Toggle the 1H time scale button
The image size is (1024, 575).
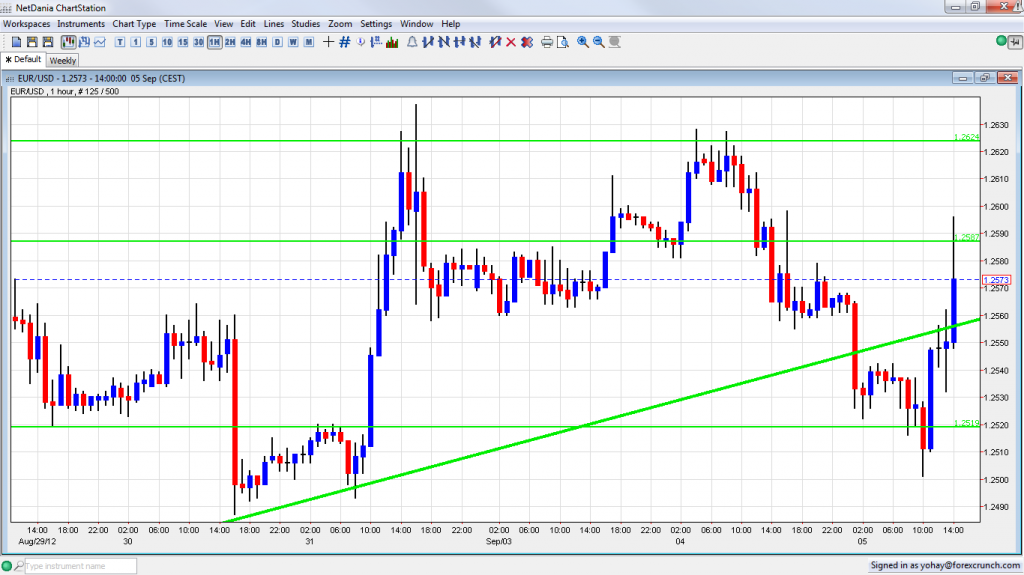click(214, 42)
